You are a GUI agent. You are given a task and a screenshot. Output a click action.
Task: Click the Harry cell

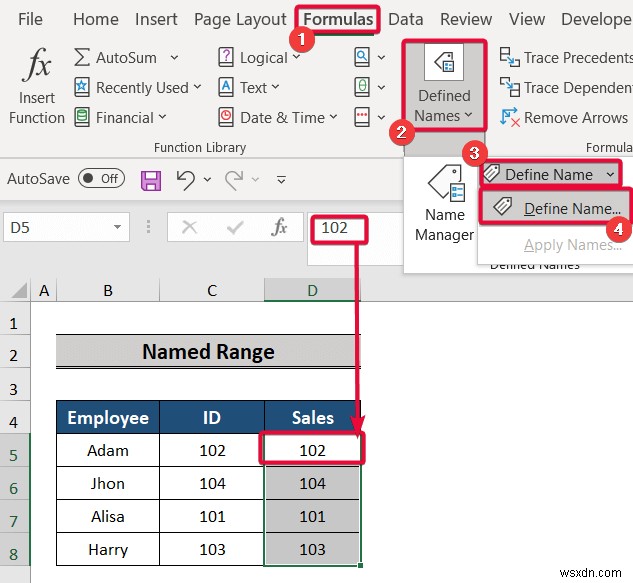(x=108, y=549)
